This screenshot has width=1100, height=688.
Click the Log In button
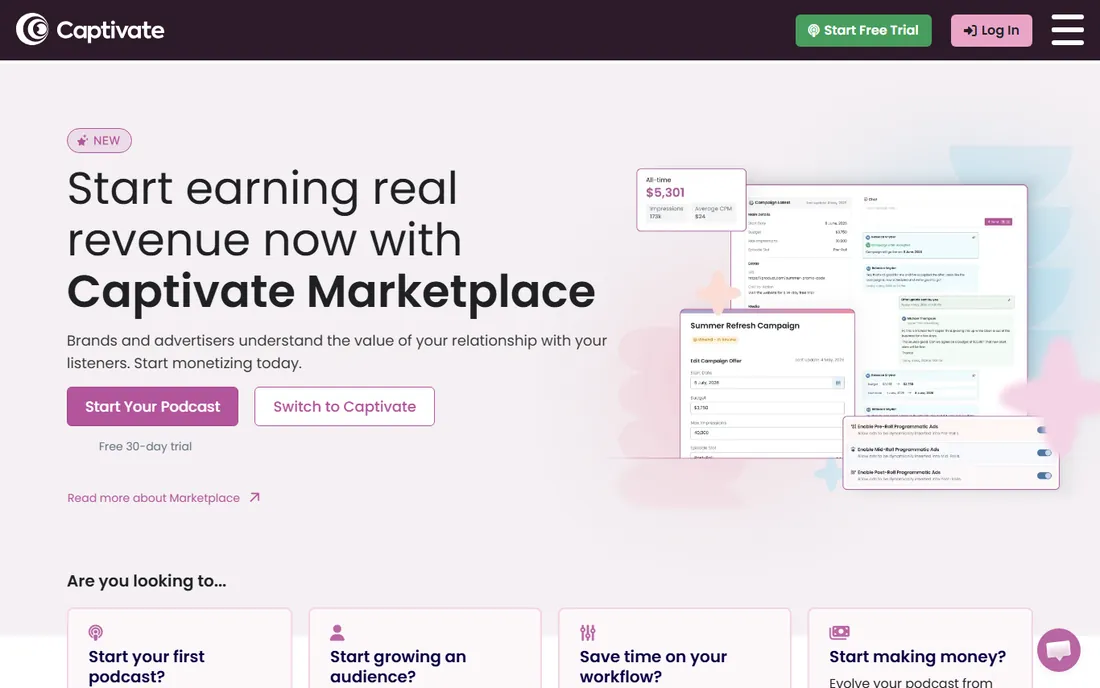click(991, 30)
